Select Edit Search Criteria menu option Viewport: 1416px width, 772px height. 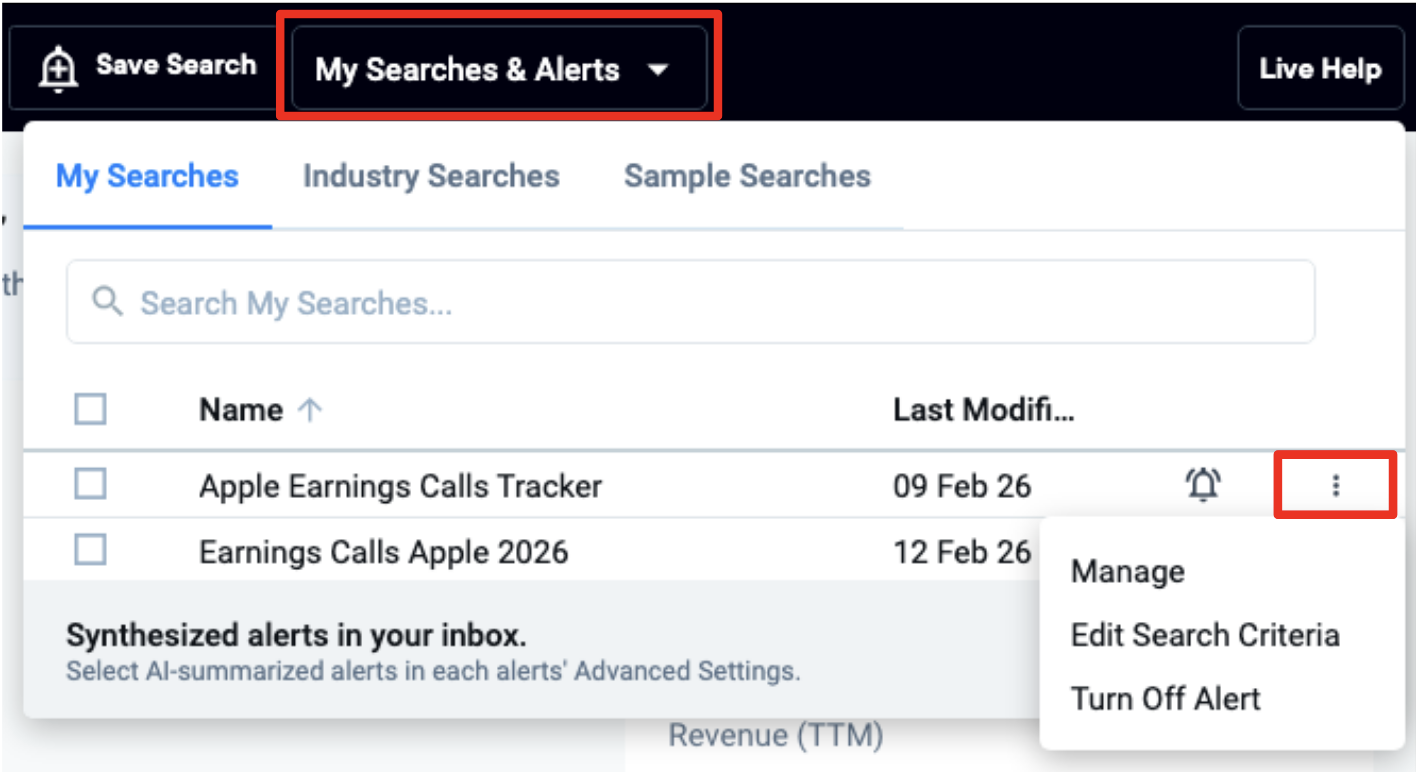[x=1204, y=635]
